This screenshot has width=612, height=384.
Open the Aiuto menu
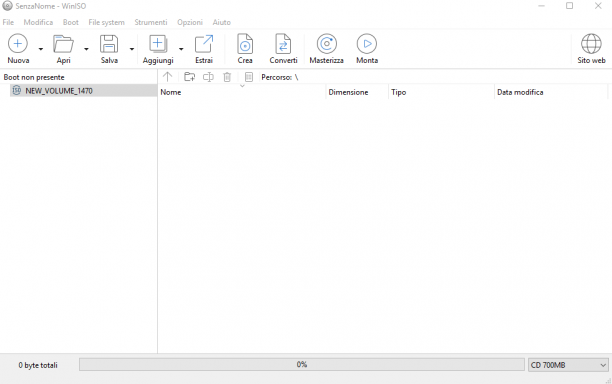pyautogui.click(x=222, y=22)
